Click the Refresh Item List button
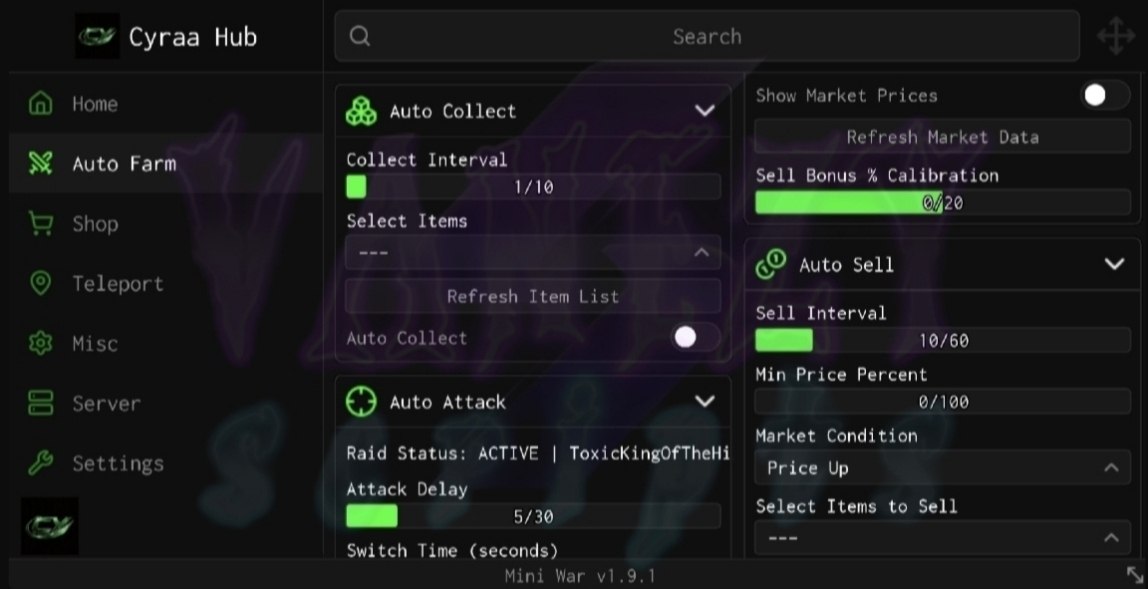The image size is (1148, 589). click(x=533, y=296)
